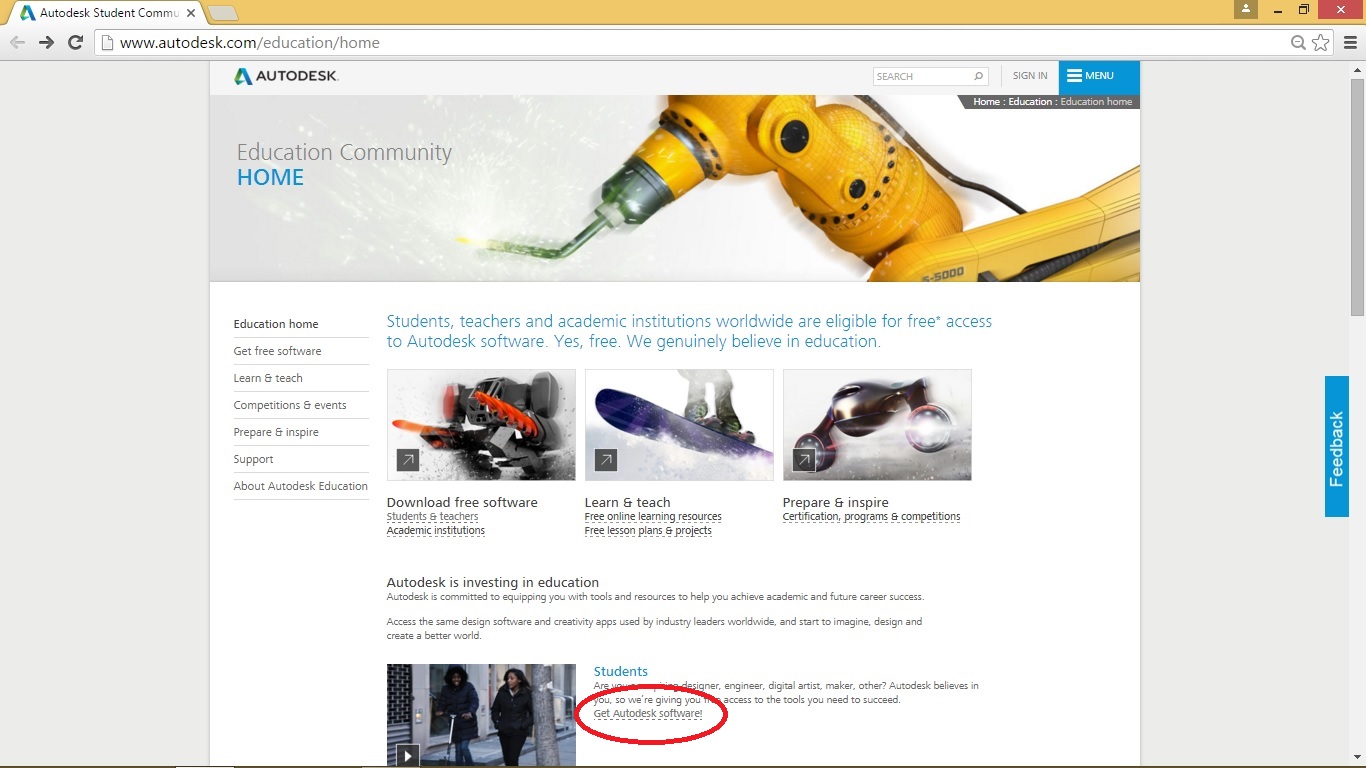Screen dimensions: 1366x768
Task: Select Competitions & events in sidebar
Action: pyautogui.click(x=290, y=405)
